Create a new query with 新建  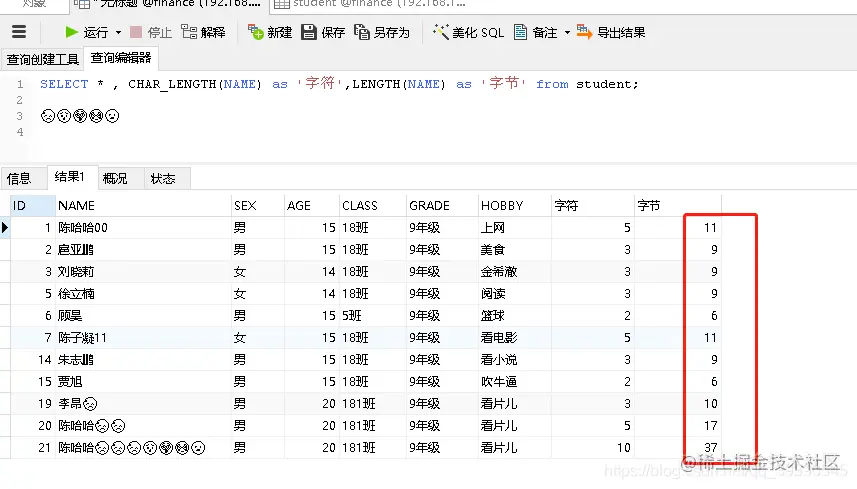270,32
